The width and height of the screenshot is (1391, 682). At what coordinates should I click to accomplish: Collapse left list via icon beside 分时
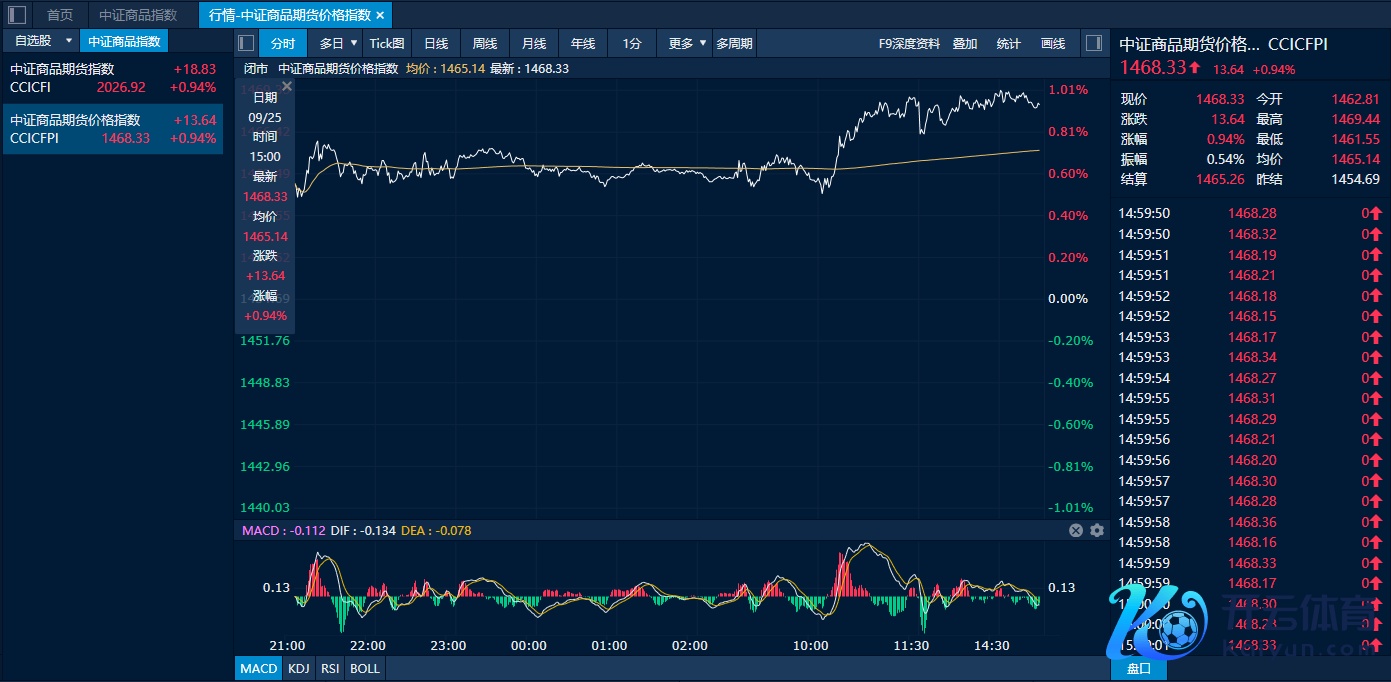click(x=246, y=43)
